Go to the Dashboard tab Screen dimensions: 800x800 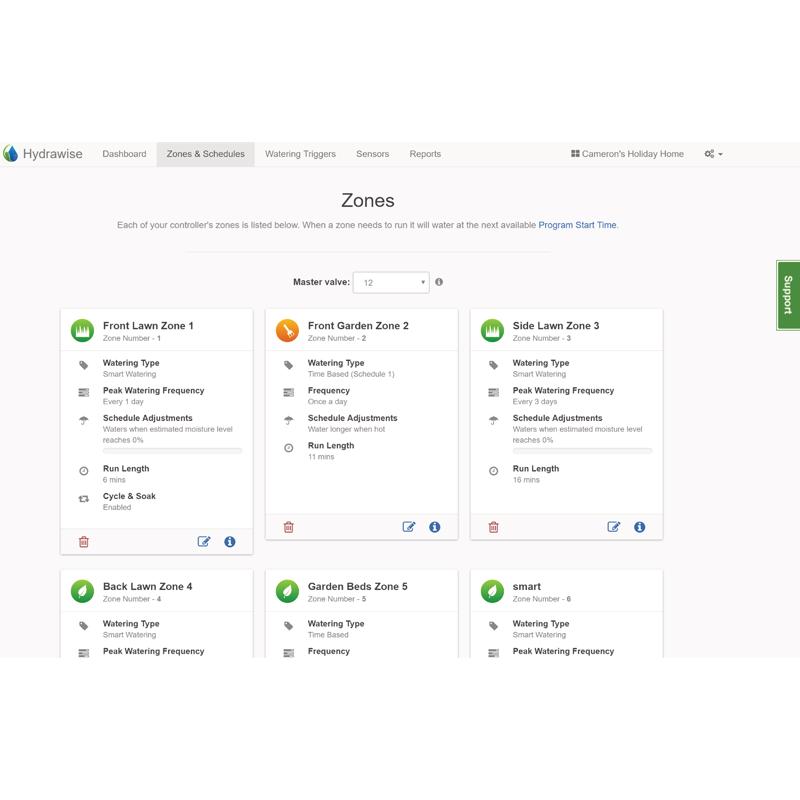pyautogui.click(x=124, y=154)
